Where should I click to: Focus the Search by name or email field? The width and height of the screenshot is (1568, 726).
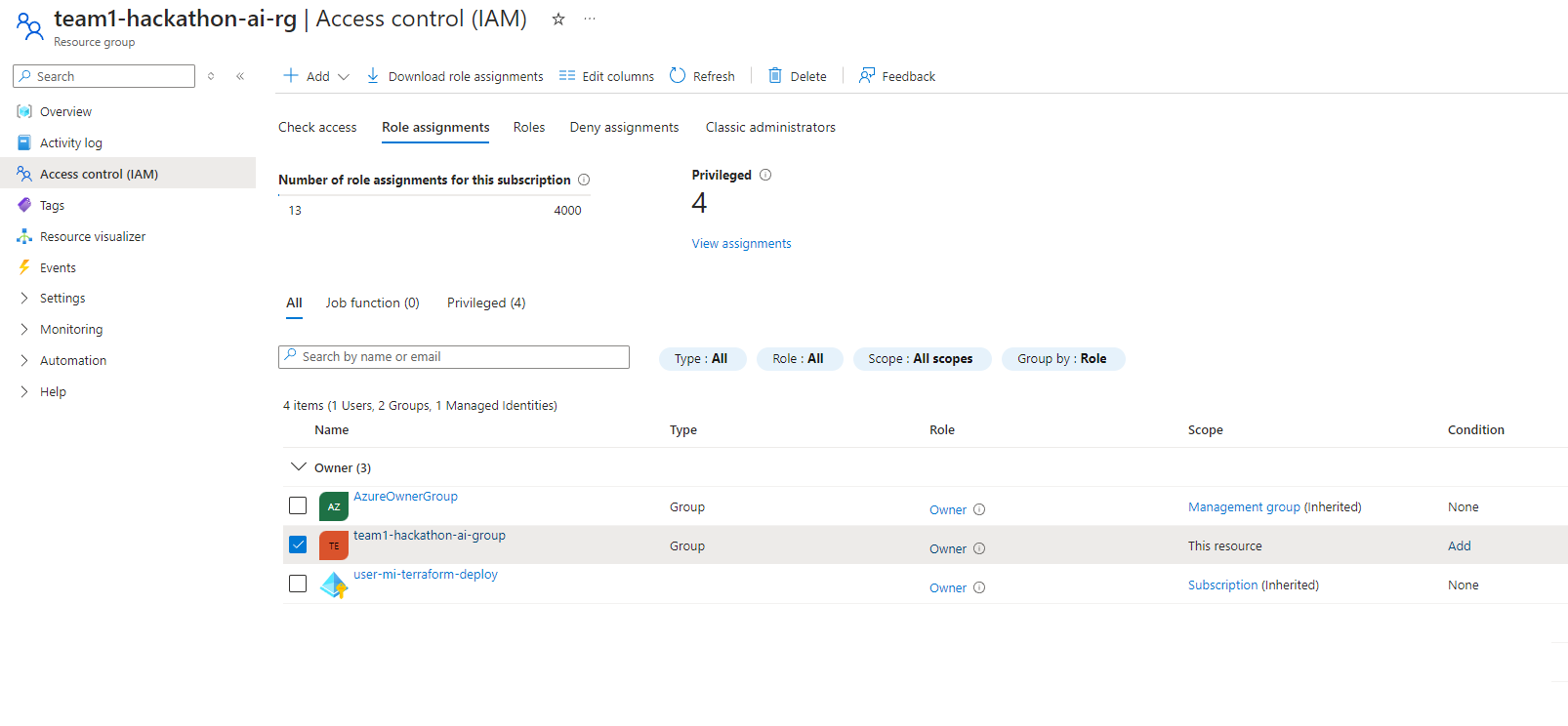click(x=454, y=357)
